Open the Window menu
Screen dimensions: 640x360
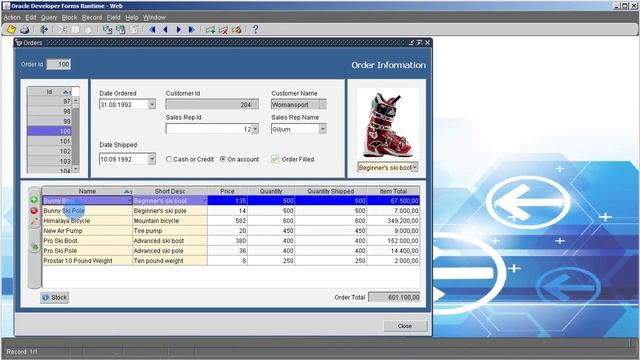click(x=154, y=18)
